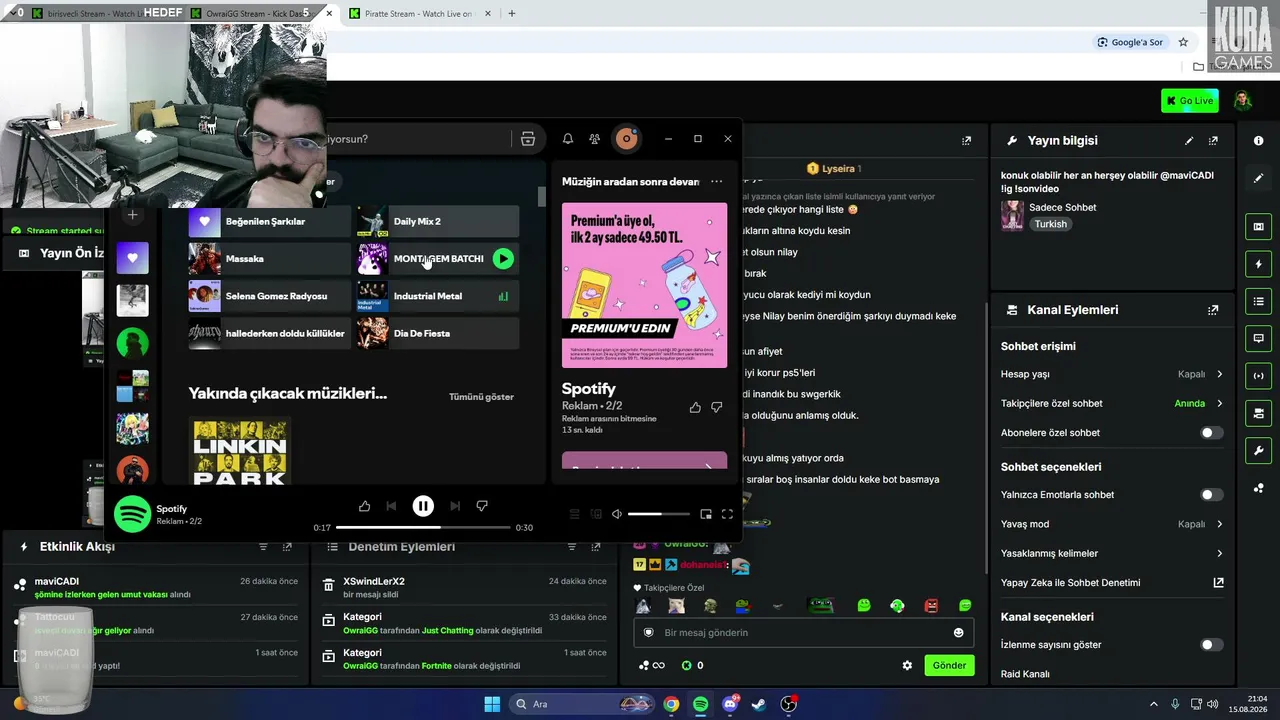Viewport: 1280px width, 720px height.
Task: Pop out the Denetim Eylemleri panel
Action: 596,547
